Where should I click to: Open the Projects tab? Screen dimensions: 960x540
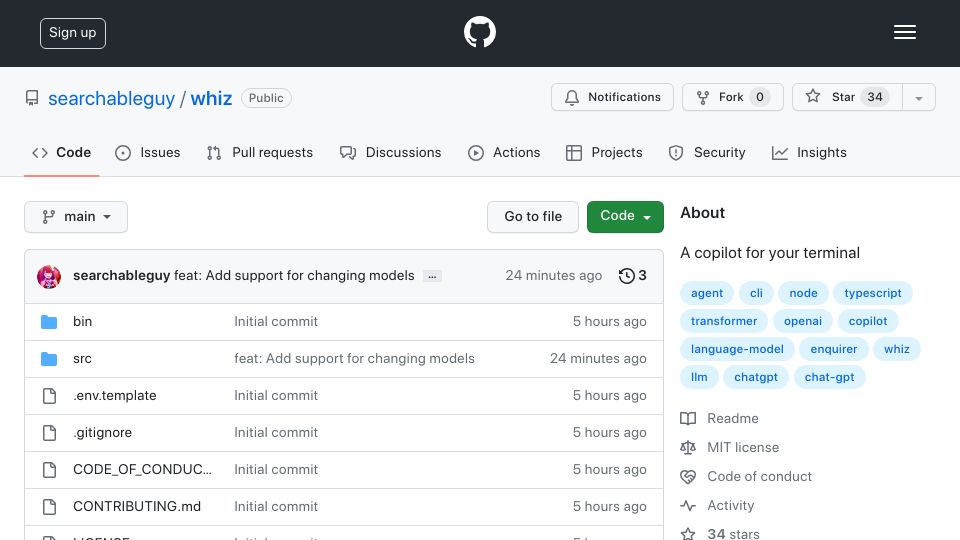click(x=604, y=152)
